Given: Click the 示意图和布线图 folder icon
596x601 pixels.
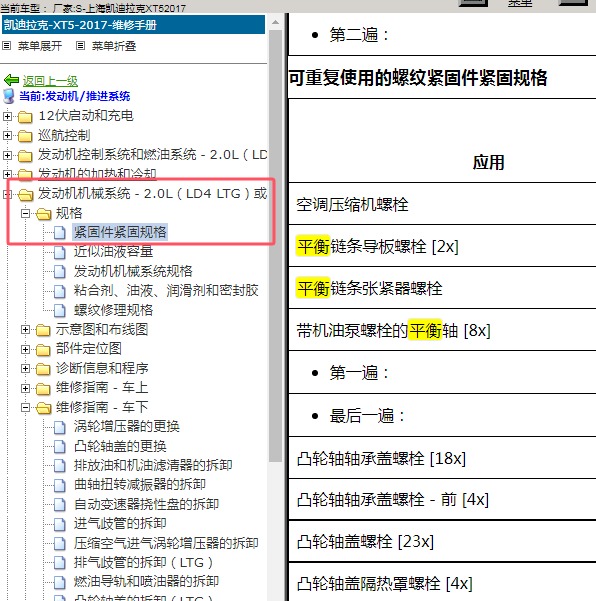Looking at the screenshot, I should (43, 330).
